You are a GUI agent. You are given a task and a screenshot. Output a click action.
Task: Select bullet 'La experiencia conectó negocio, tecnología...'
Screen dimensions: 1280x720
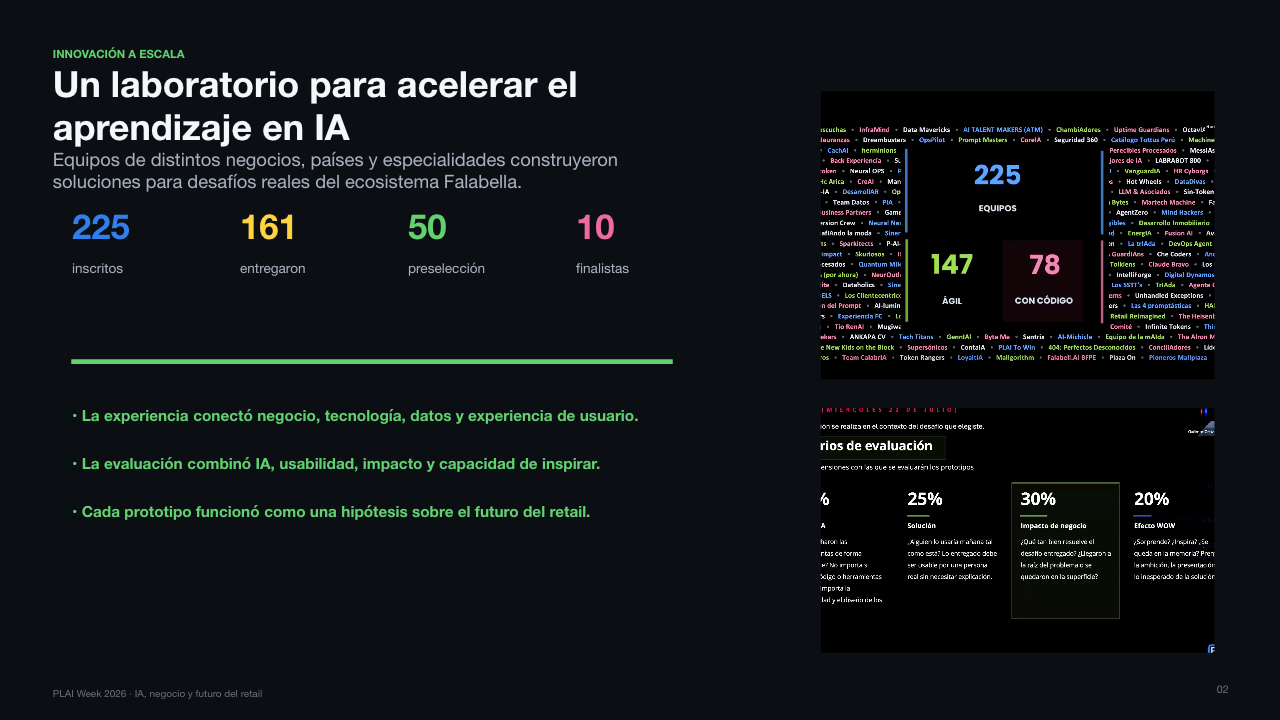[355, 415]
